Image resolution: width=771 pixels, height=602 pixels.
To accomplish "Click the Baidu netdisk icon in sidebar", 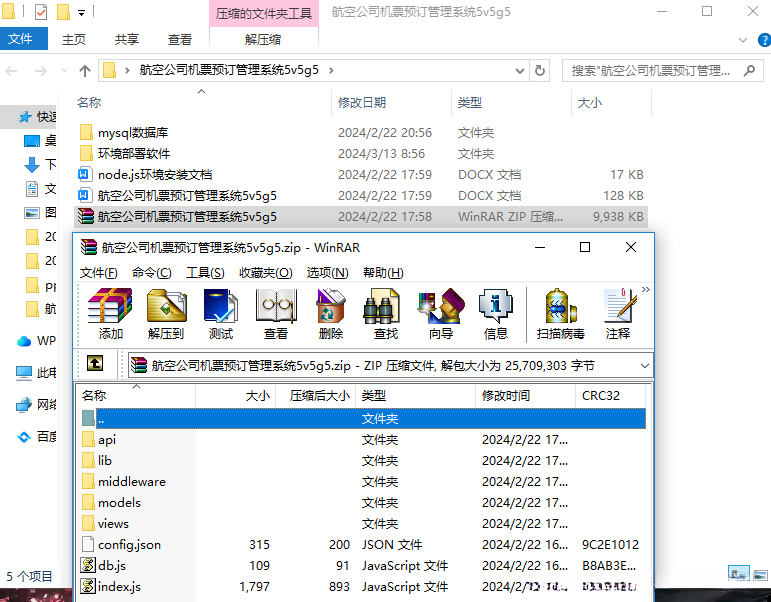I will pos(24,436).
